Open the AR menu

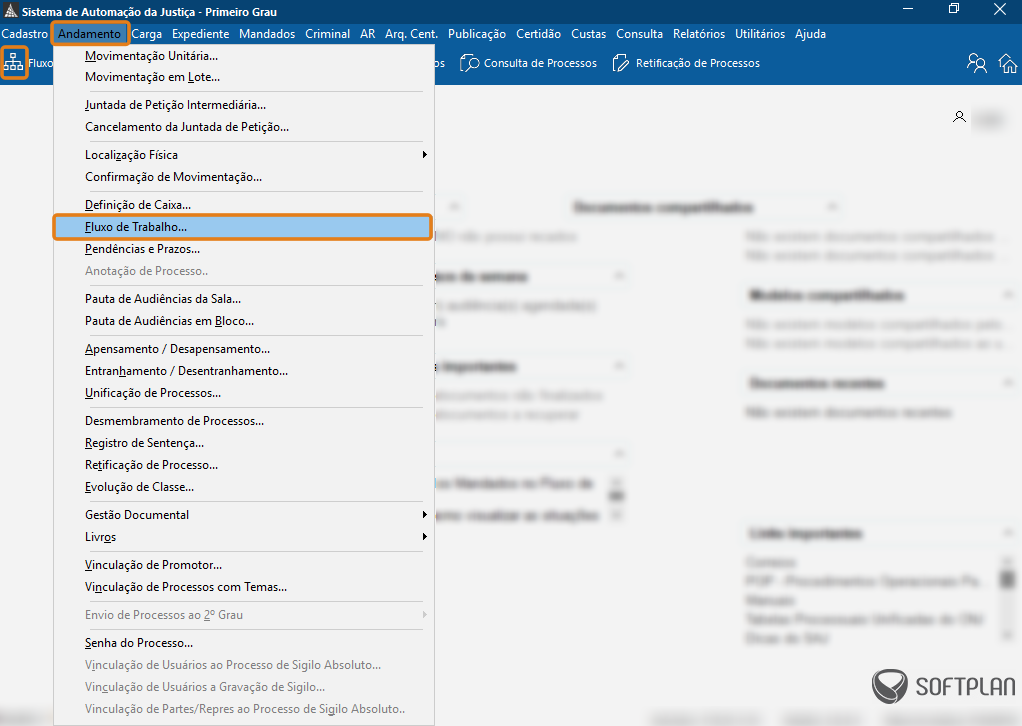pos(368,34)
